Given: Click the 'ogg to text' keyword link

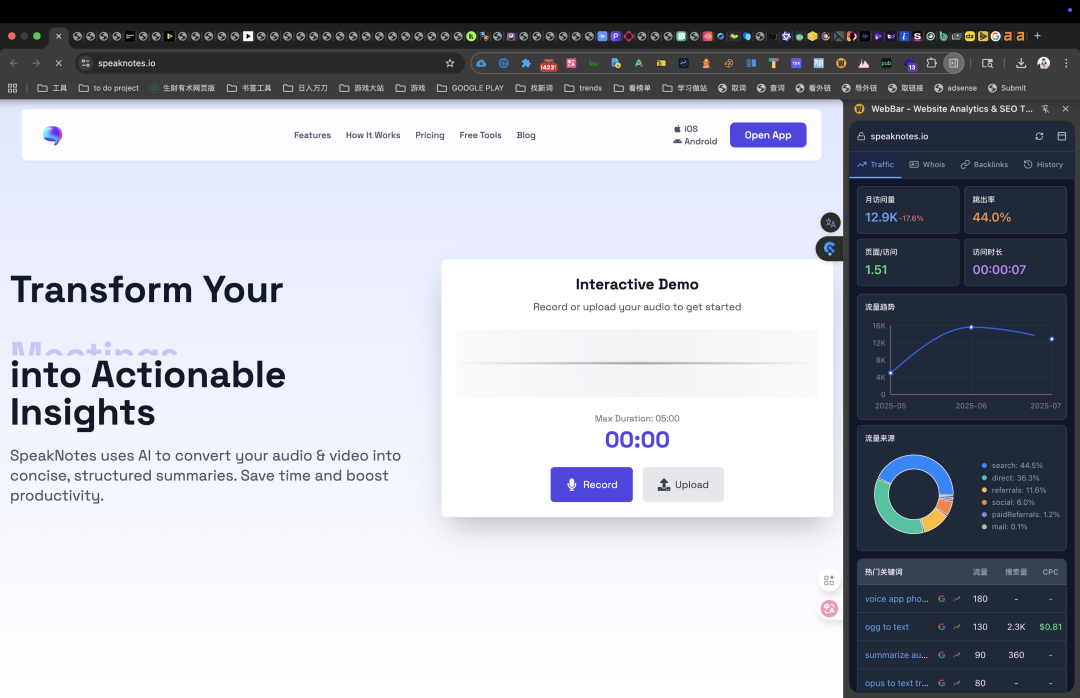Looking at the screenshot, I should [x=886, y=627].
